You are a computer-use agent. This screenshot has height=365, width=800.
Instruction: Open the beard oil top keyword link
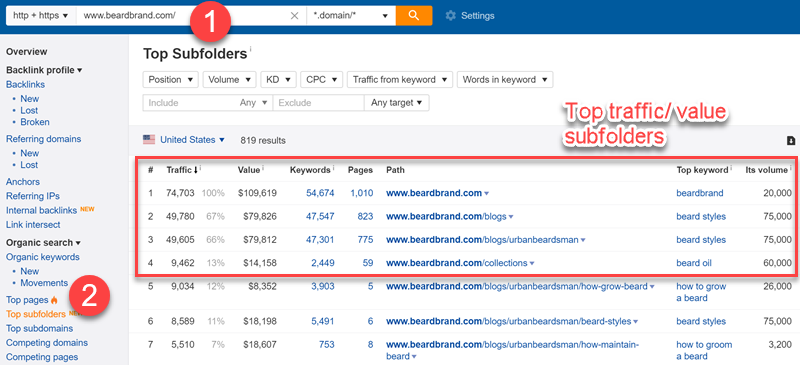[x=694, y=263]
